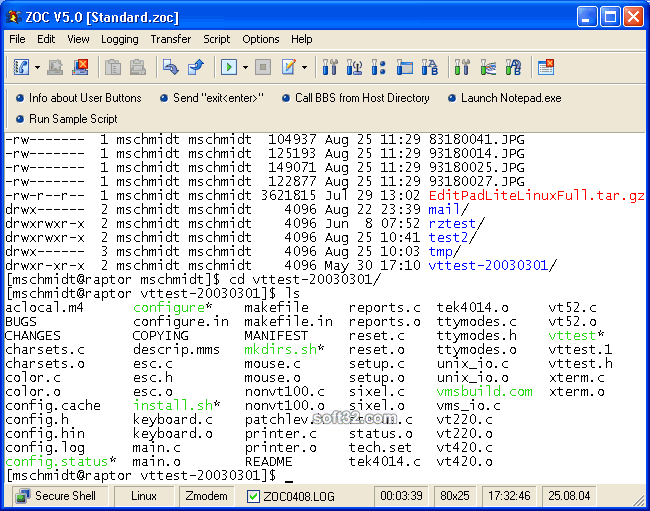This screenshot has height=511, width=650.
Task: Open the Transfer menu
Action: [x=170, y=39]
